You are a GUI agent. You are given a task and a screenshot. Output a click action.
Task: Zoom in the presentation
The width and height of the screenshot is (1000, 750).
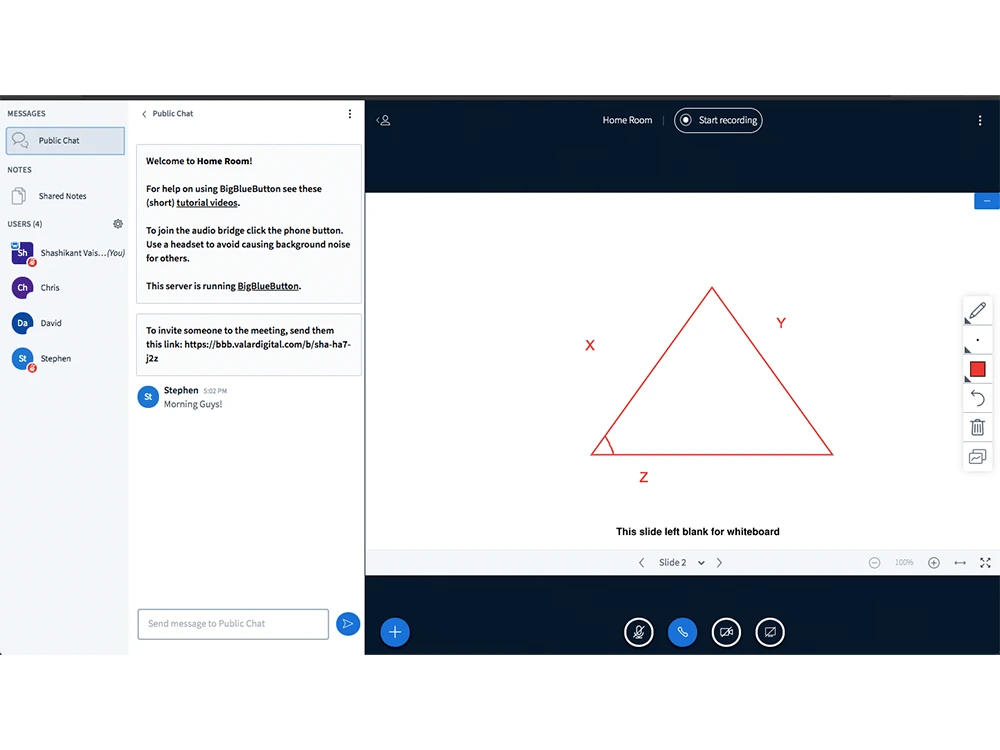[x=934, y=562]
